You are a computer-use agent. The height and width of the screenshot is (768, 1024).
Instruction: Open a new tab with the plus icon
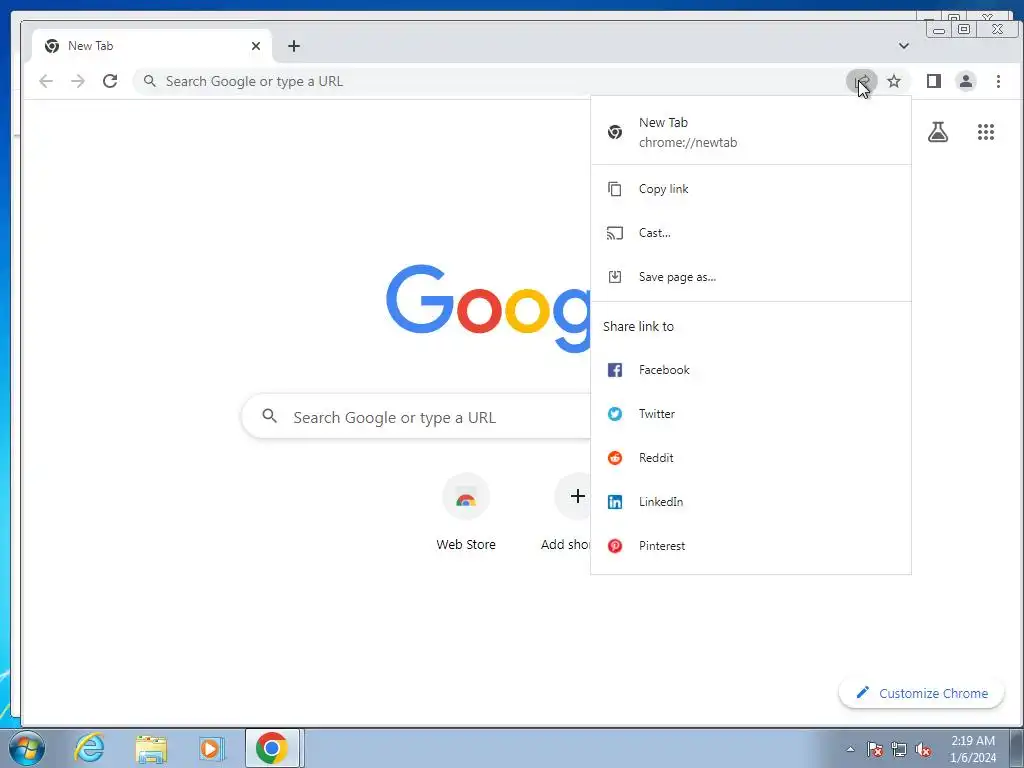[x=294, y=46]
